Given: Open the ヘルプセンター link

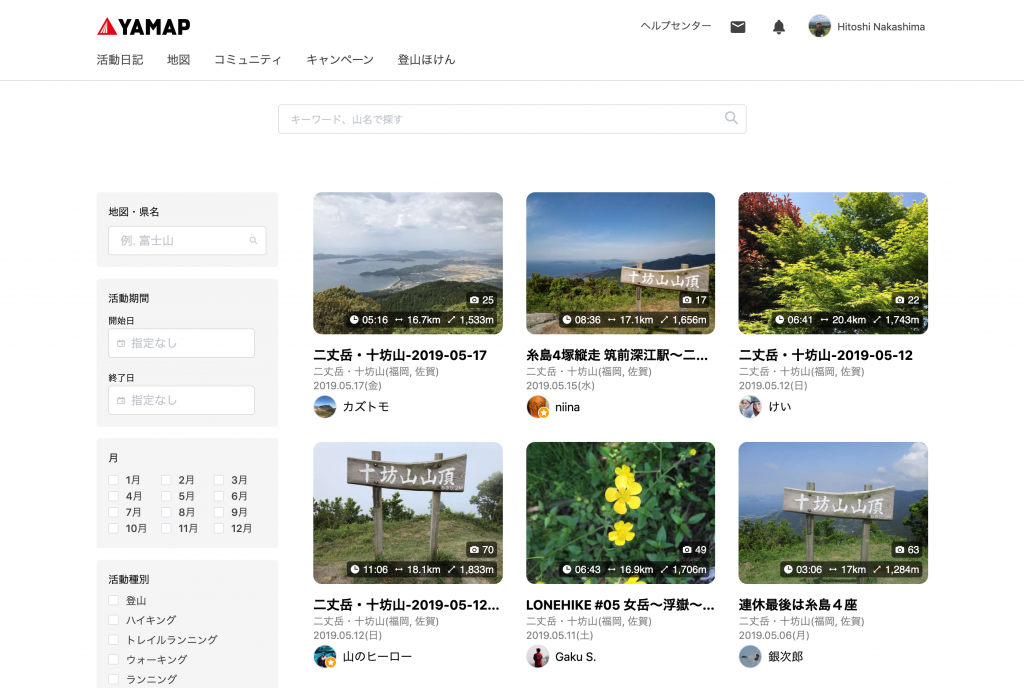Looking at the screenshot, I should tap(676, 27).
